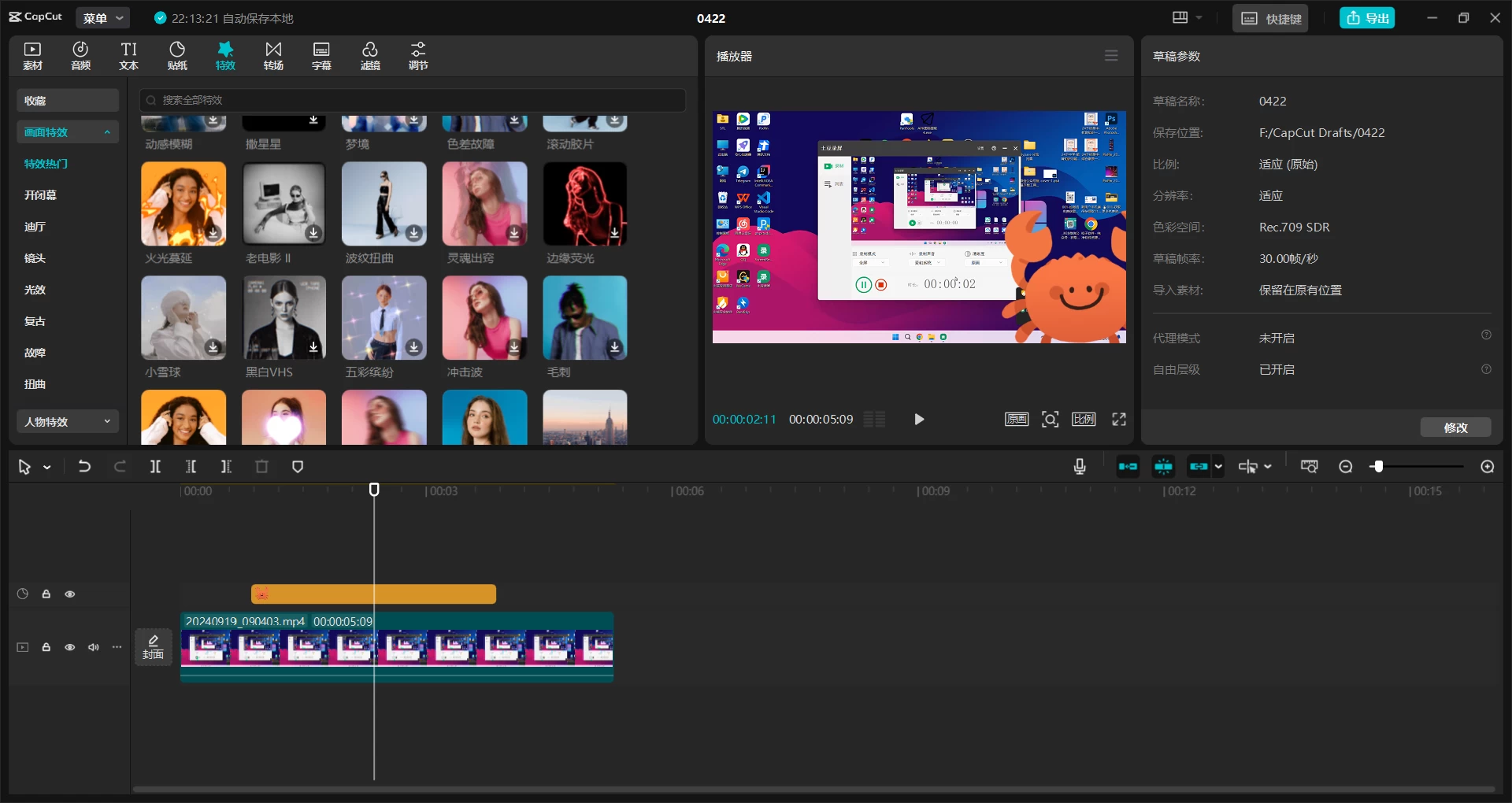Lock the main video track
Image resolution: width=1512 pixels, height=803 pixels.
[46, 647]
